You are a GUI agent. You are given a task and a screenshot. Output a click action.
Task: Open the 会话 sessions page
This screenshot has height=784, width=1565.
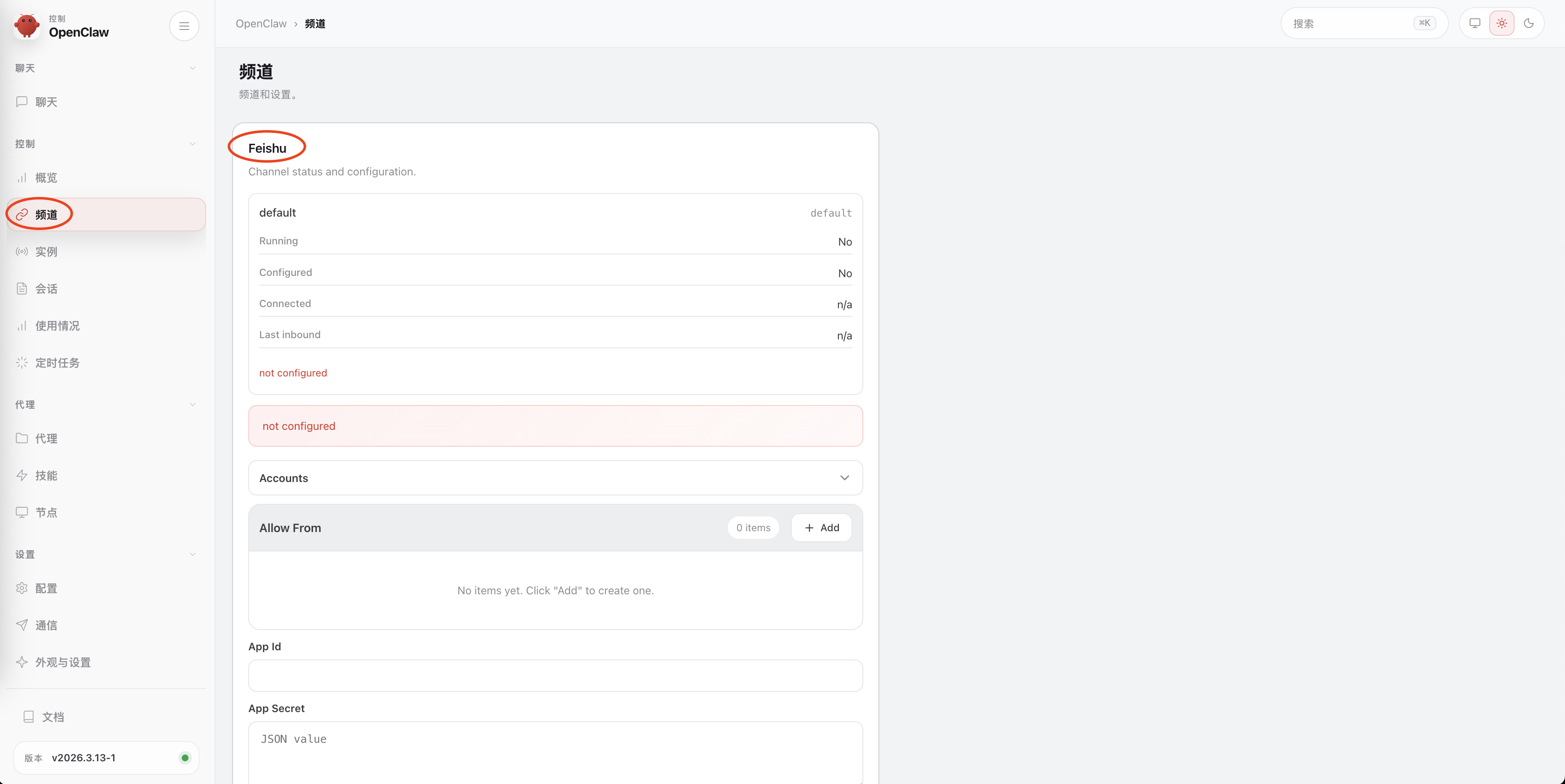coord(46,289)
